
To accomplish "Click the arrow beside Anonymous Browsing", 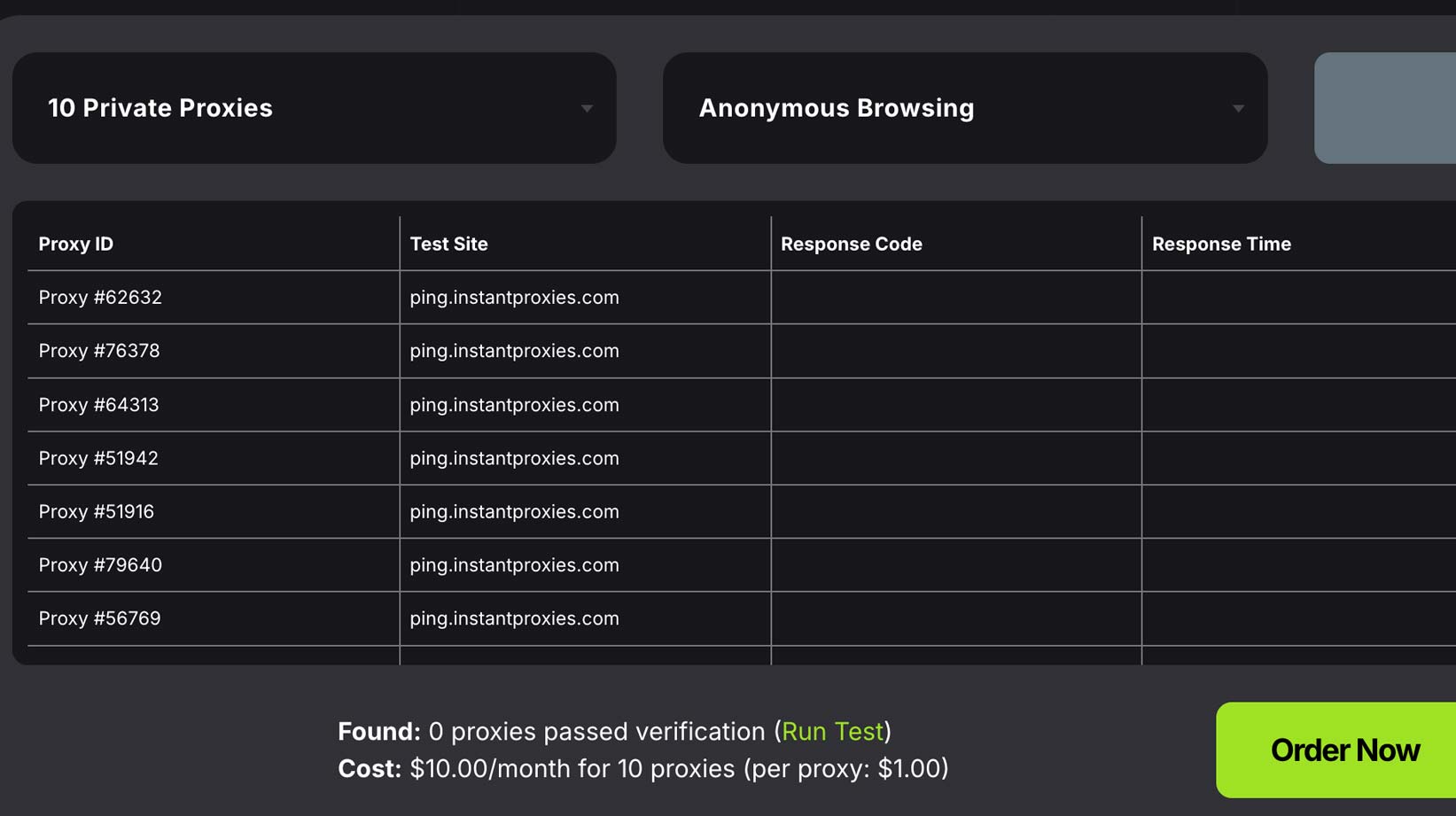I will pyautogui.click(x=1238, y=108).
